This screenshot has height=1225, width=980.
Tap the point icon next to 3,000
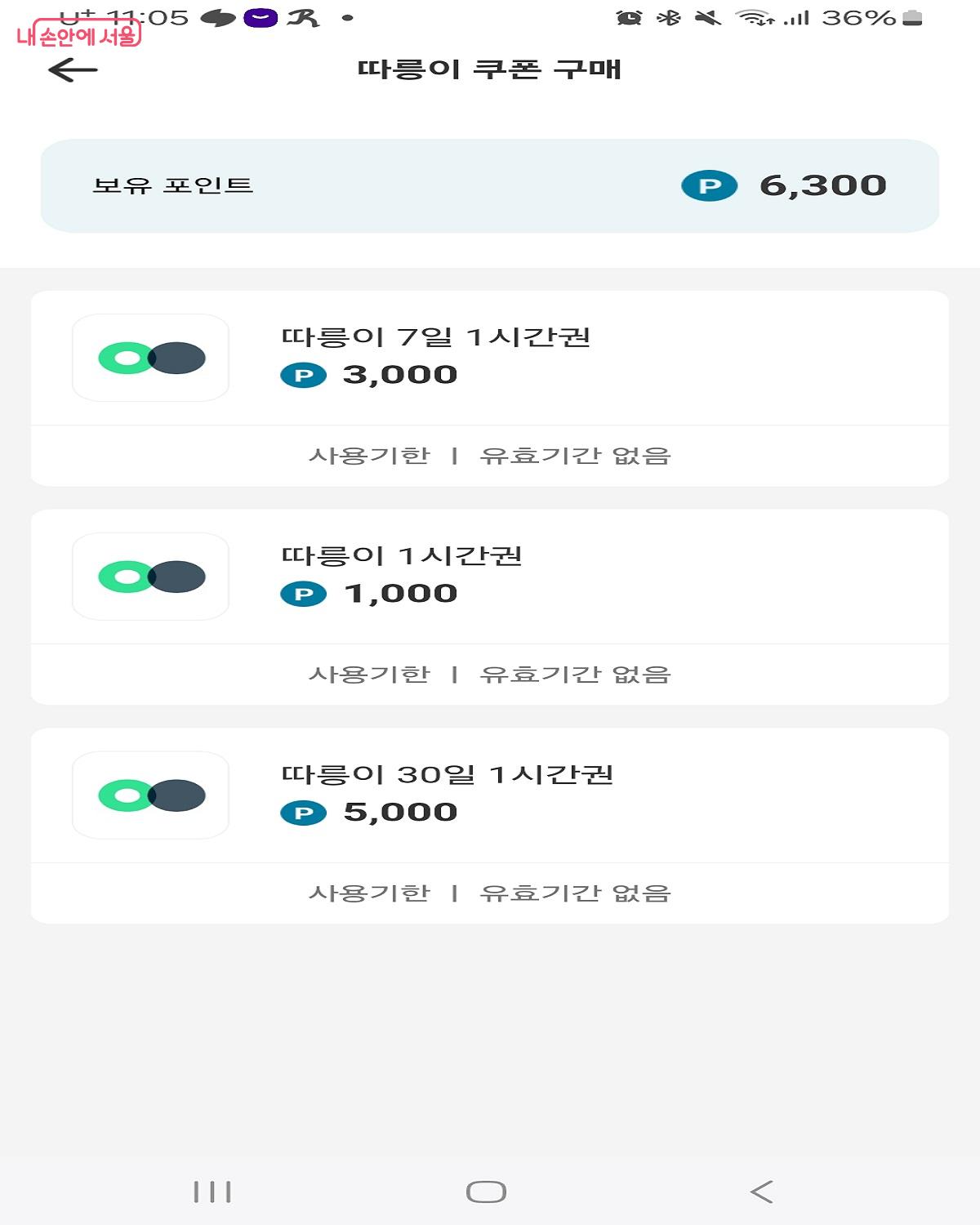coord(303,376)
